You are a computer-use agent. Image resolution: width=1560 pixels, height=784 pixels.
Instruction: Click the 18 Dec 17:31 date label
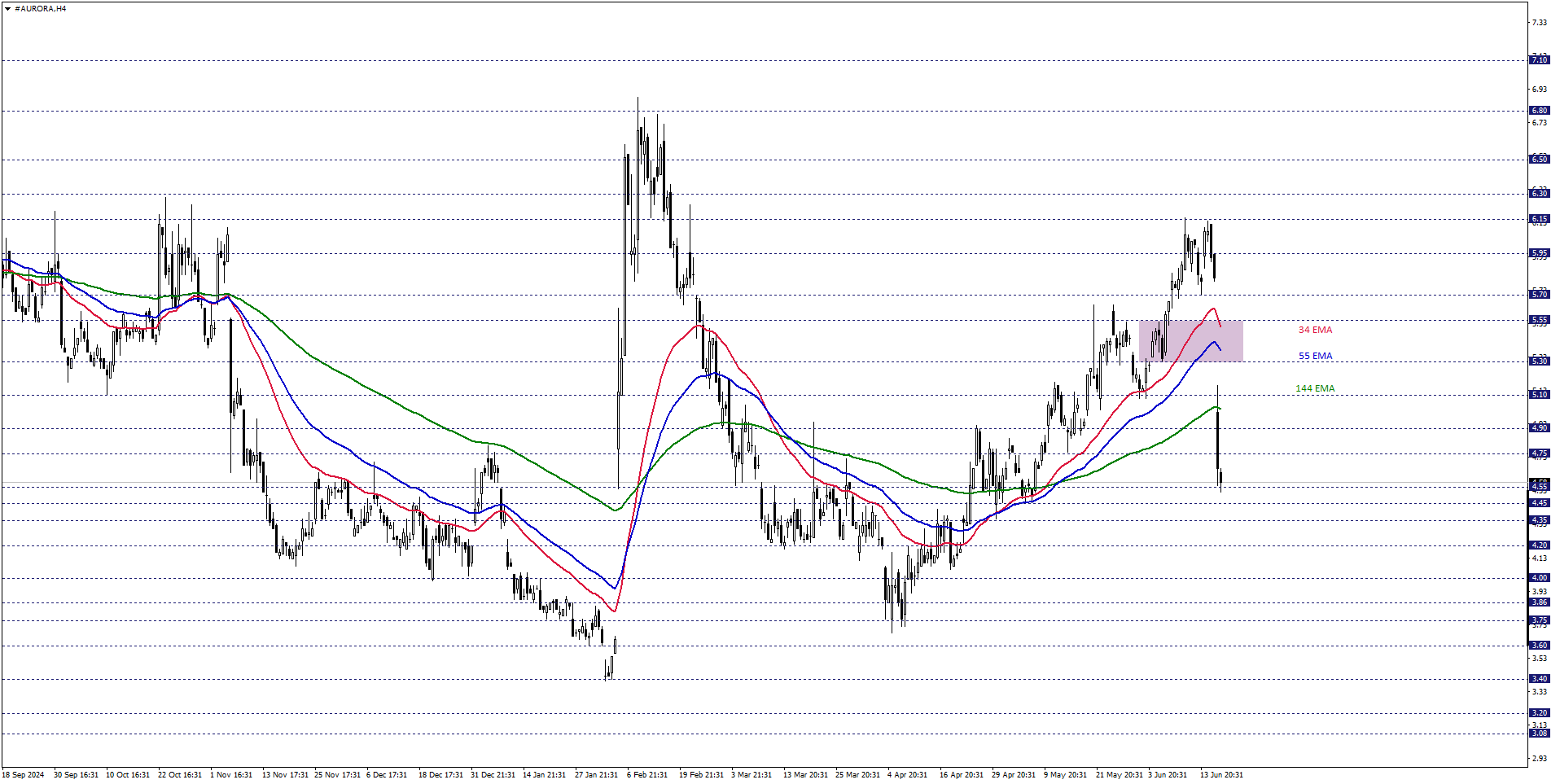440,775
